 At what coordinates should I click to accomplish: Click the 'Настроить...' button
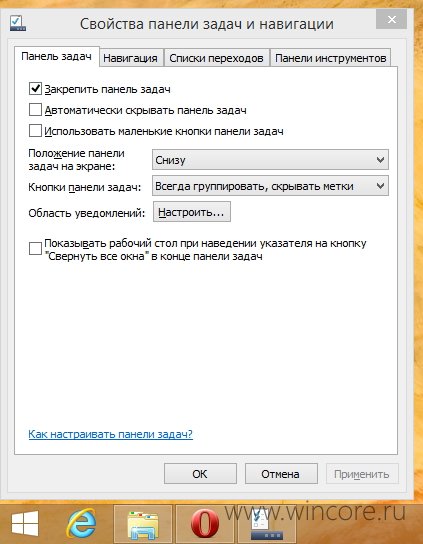point(192,212)
